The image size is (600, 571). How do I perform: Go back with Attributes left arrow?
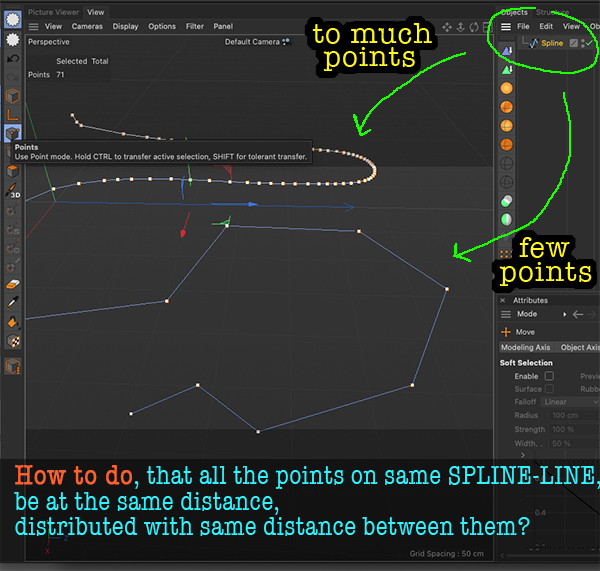(x=578, y=314)
